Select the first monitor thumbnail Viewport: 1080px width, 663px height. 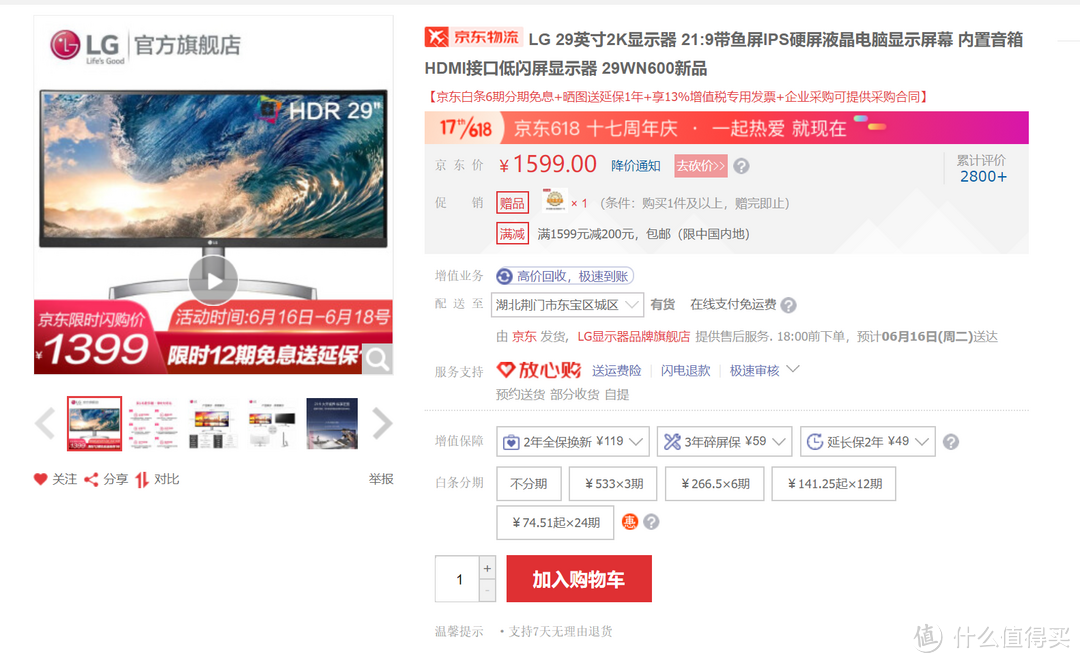click(94, 423)
